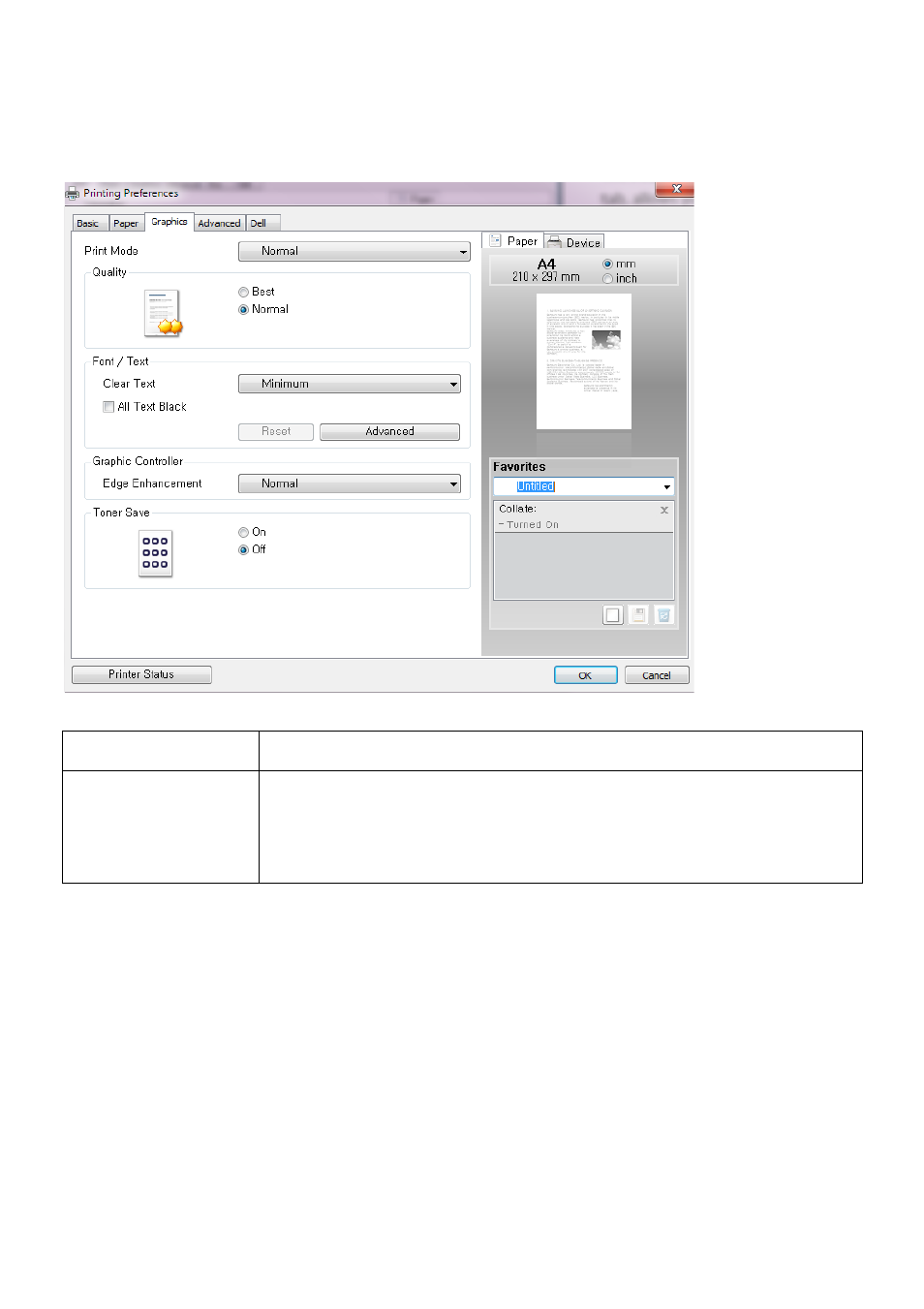The image size is (924, 1309).
Task: Open the Advanced tab
Action: [x=219, y=223]
